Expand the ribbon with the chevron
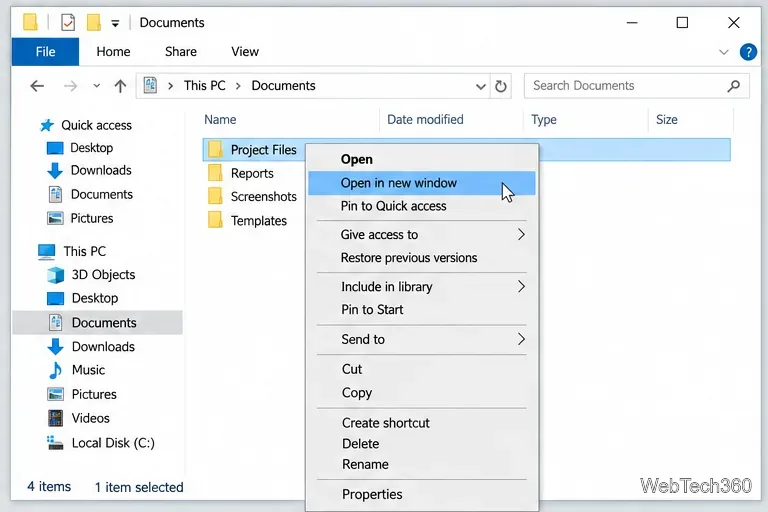Image resolution: width=768 pixels, height=512 pixels. (723, 52)
